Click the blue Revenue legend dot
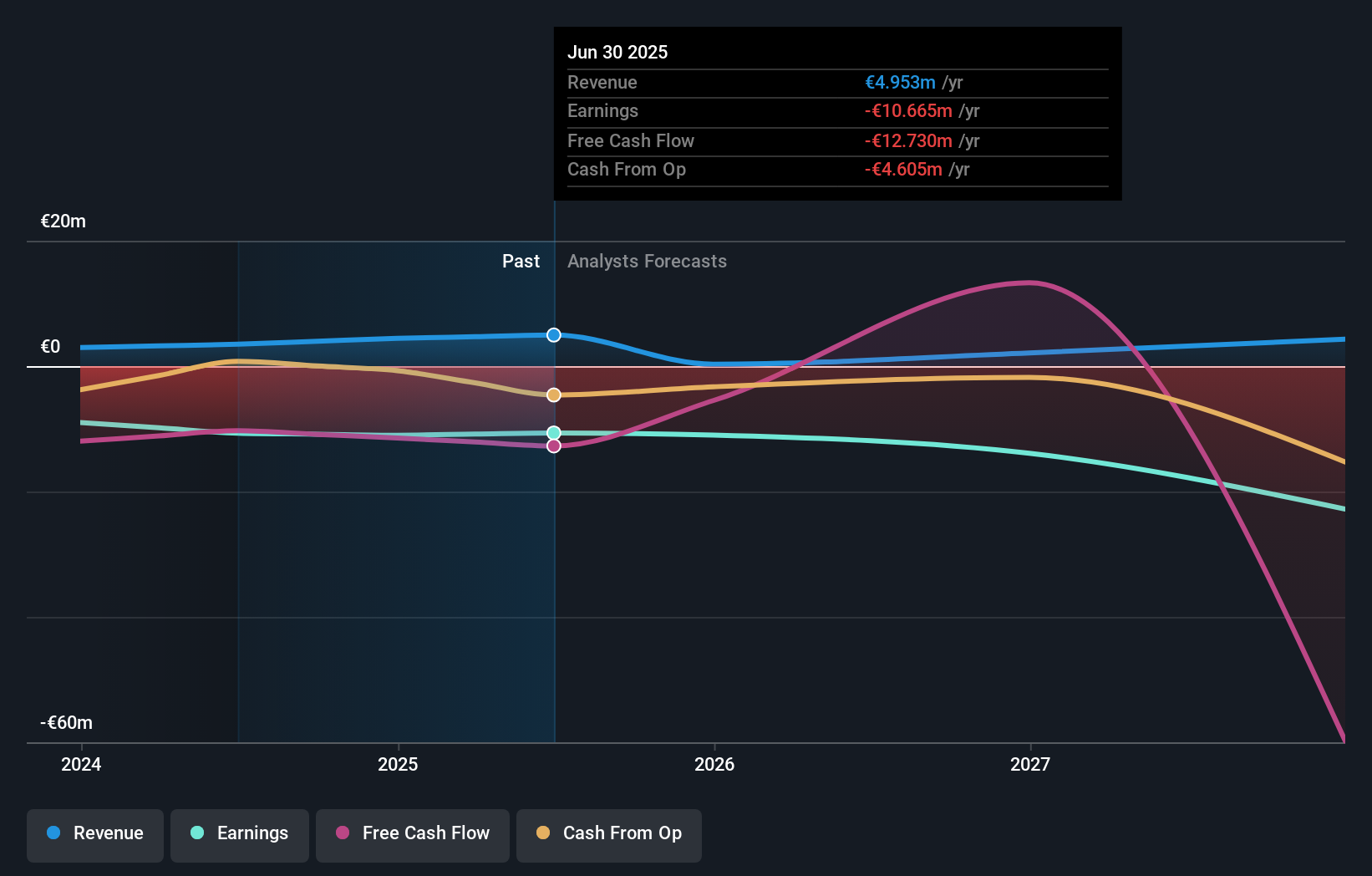Viewport: 1372px width, 876px height. click(52, 833)
